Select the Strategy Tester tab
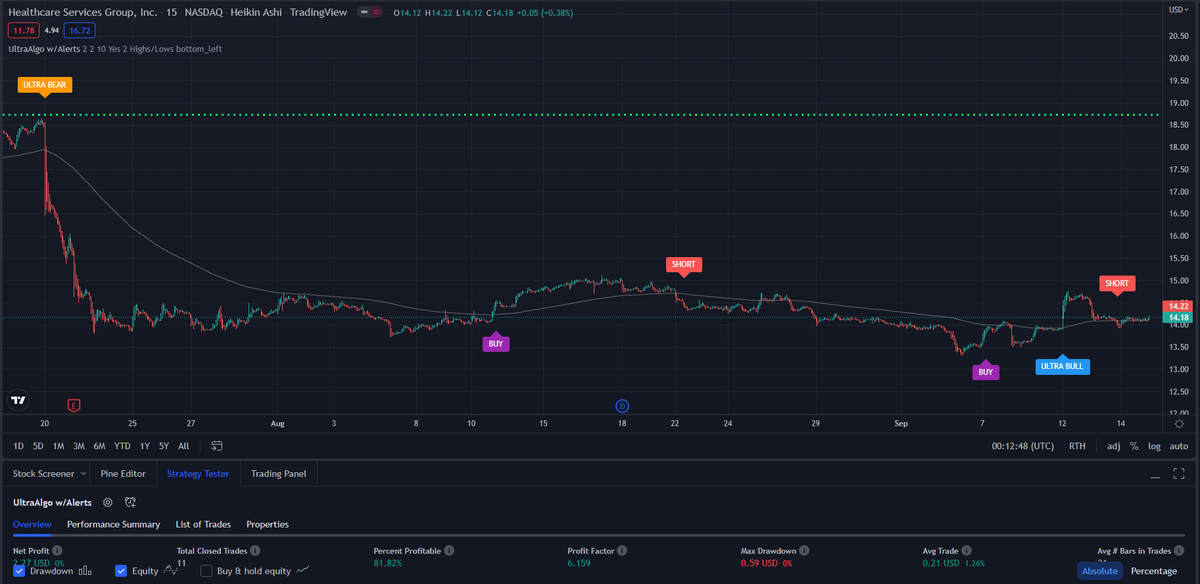Viewport: 1200px width, 584px height. coord(198,474)
